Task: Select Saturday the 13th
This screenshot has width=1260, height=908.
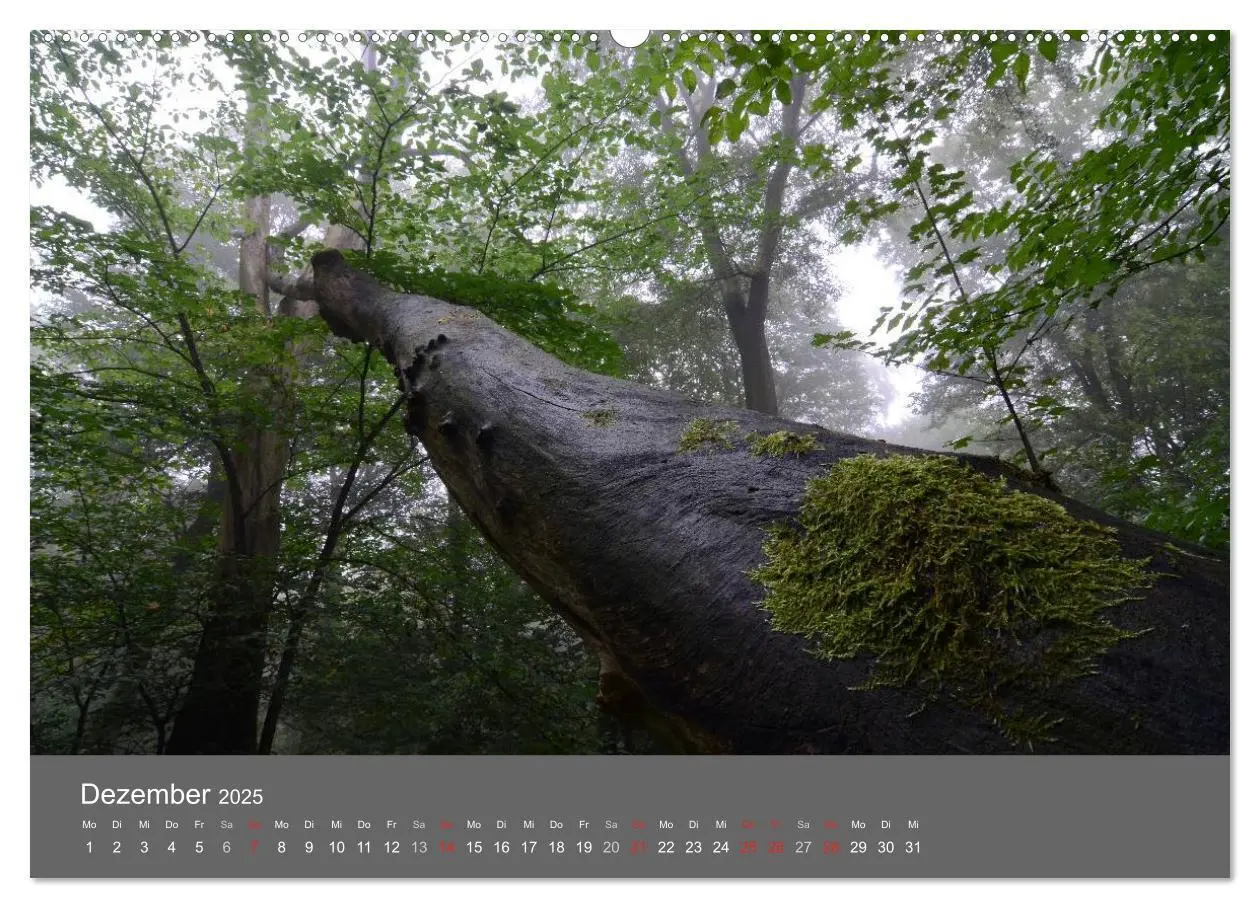Action: point(419,847)
